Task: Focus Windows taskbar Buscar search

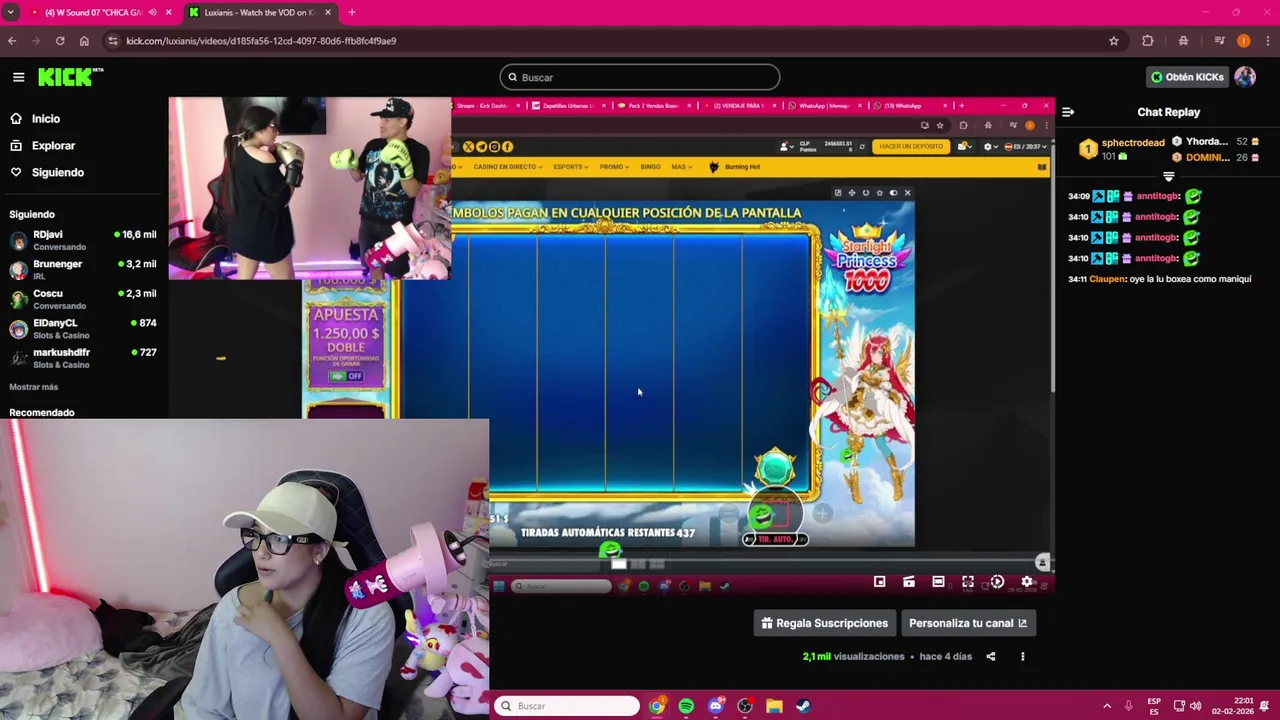Action: (x=567, y=706)
